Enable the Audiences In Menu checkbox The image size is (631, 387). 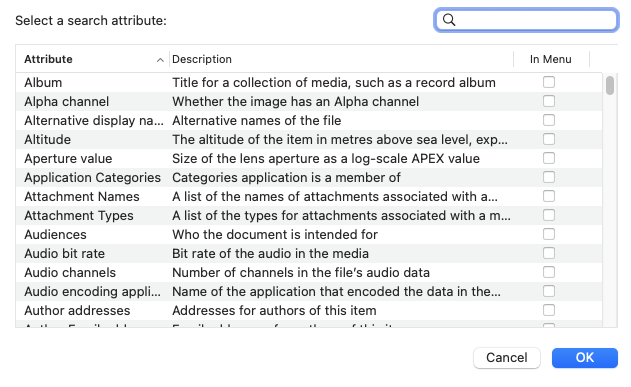pos(549,234)
